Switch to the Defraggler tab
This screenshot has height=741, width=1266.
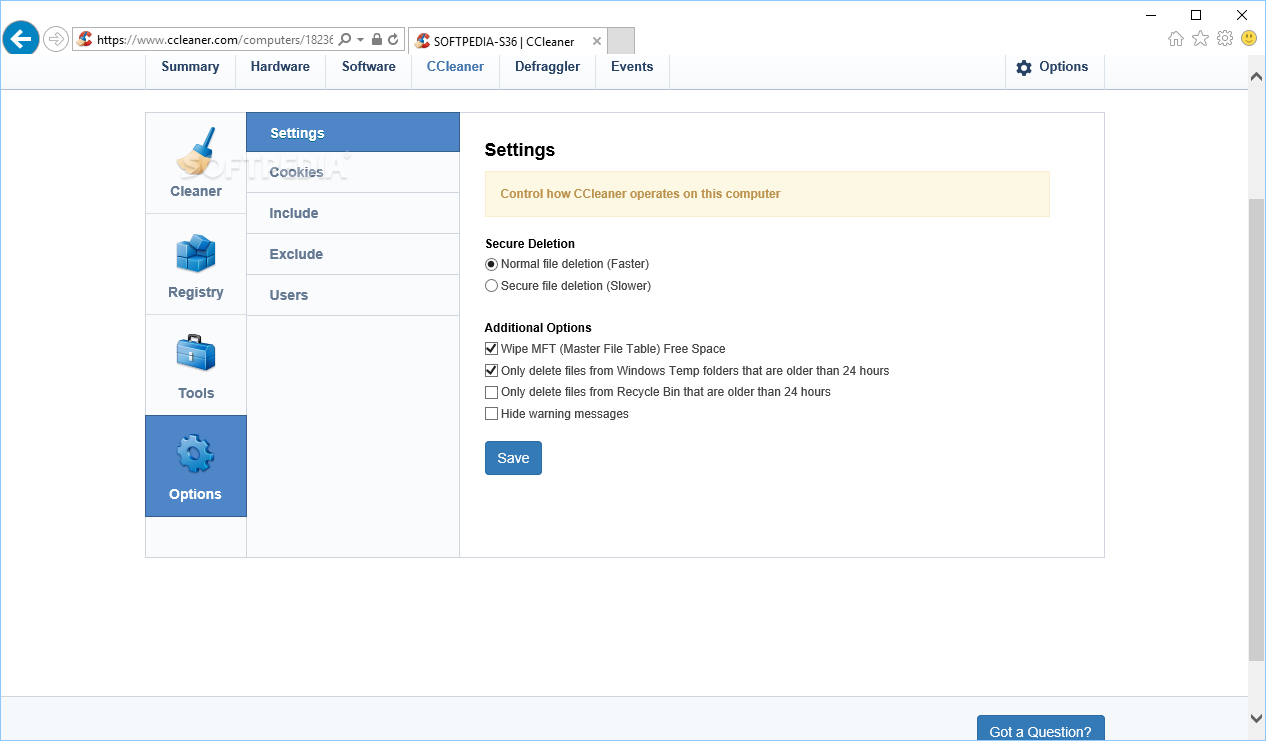[x=547, y=67]
